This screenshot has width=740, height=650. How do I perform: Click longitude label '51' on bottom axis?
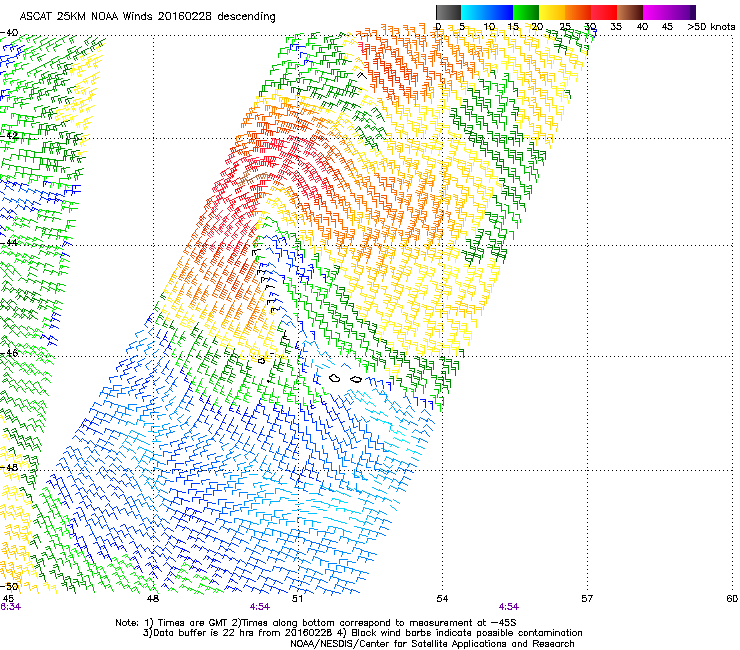point(297,599)
